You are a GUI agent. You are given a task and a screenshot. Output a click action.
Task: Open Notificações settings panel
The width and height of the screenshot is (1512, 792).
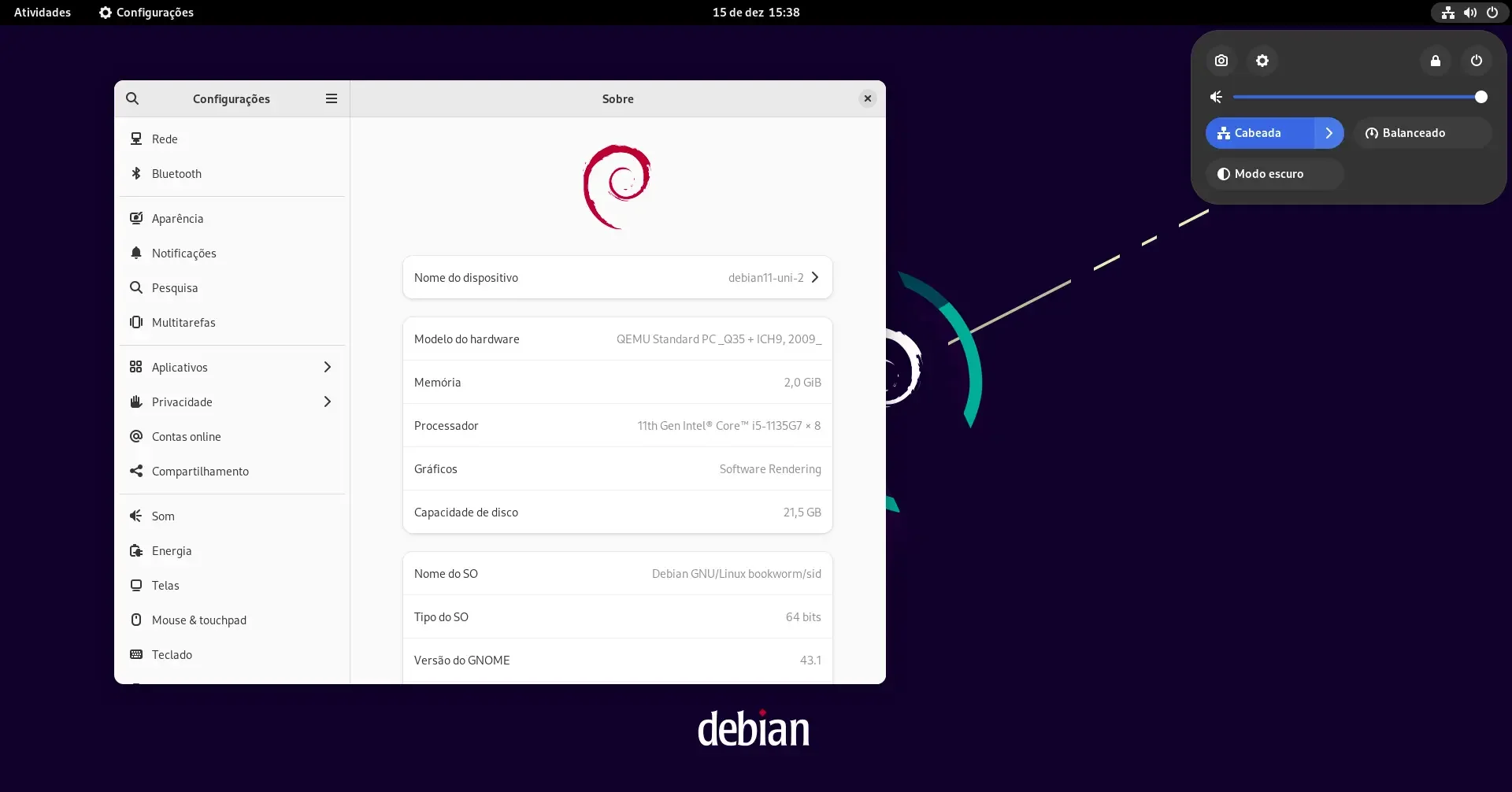(232, 253)
